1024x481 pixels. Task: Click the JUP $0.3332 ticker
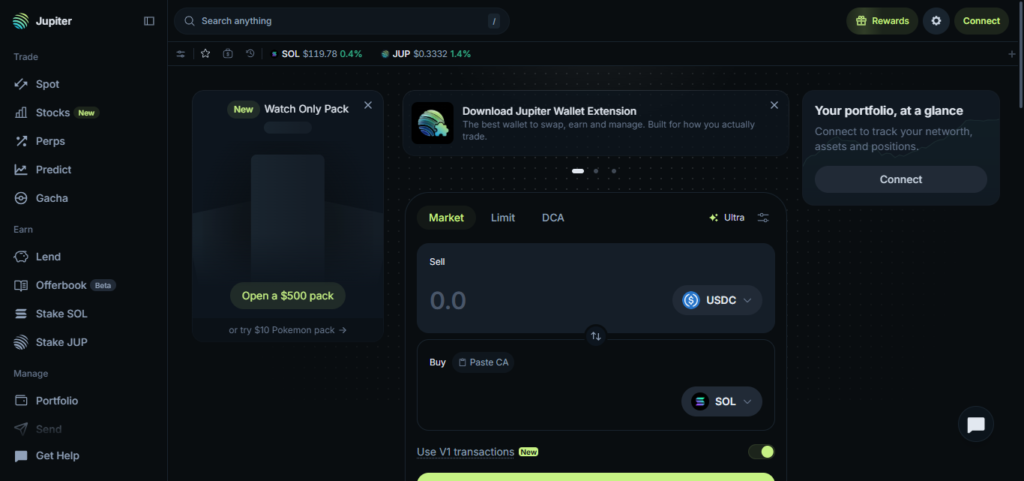pyautogui.click(x=426, y=54)
